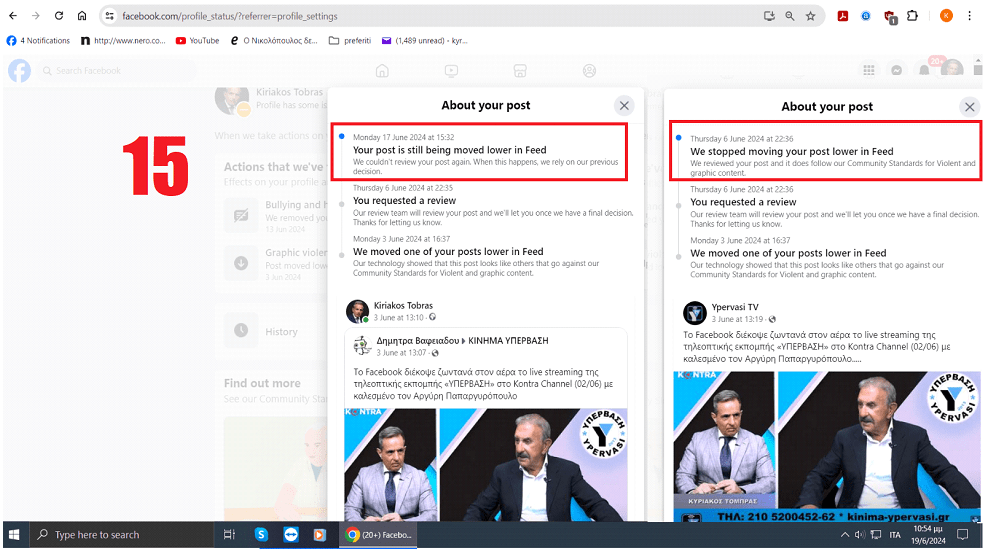Click the address bar URL

point(230,16)
